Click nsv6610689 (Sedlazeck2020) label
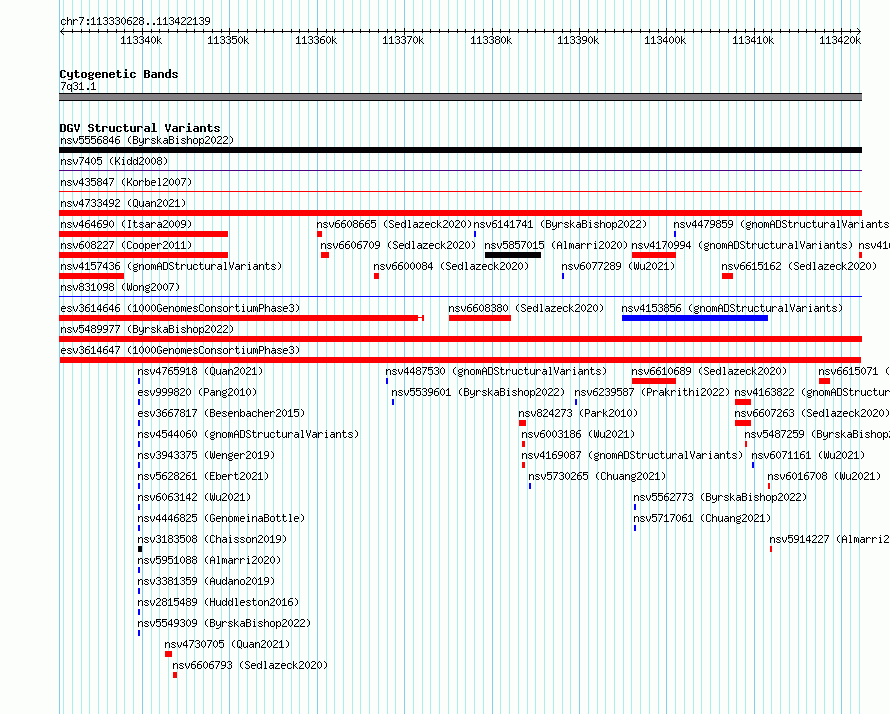890x714 pixels. 710,371
